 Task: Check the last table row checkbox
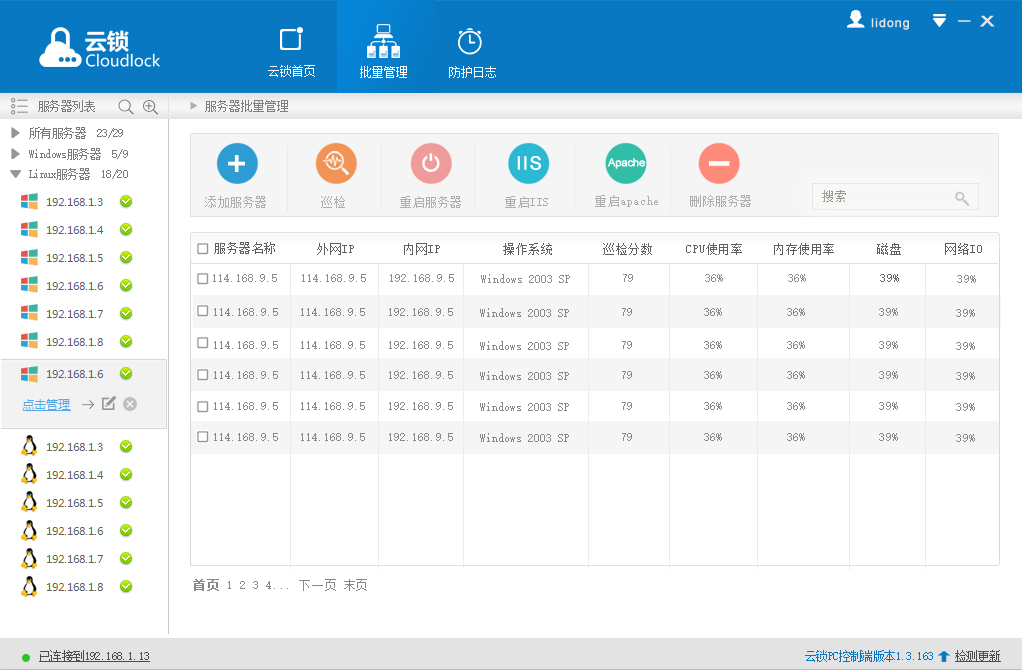pyautogui.click(x=203, y=437)
